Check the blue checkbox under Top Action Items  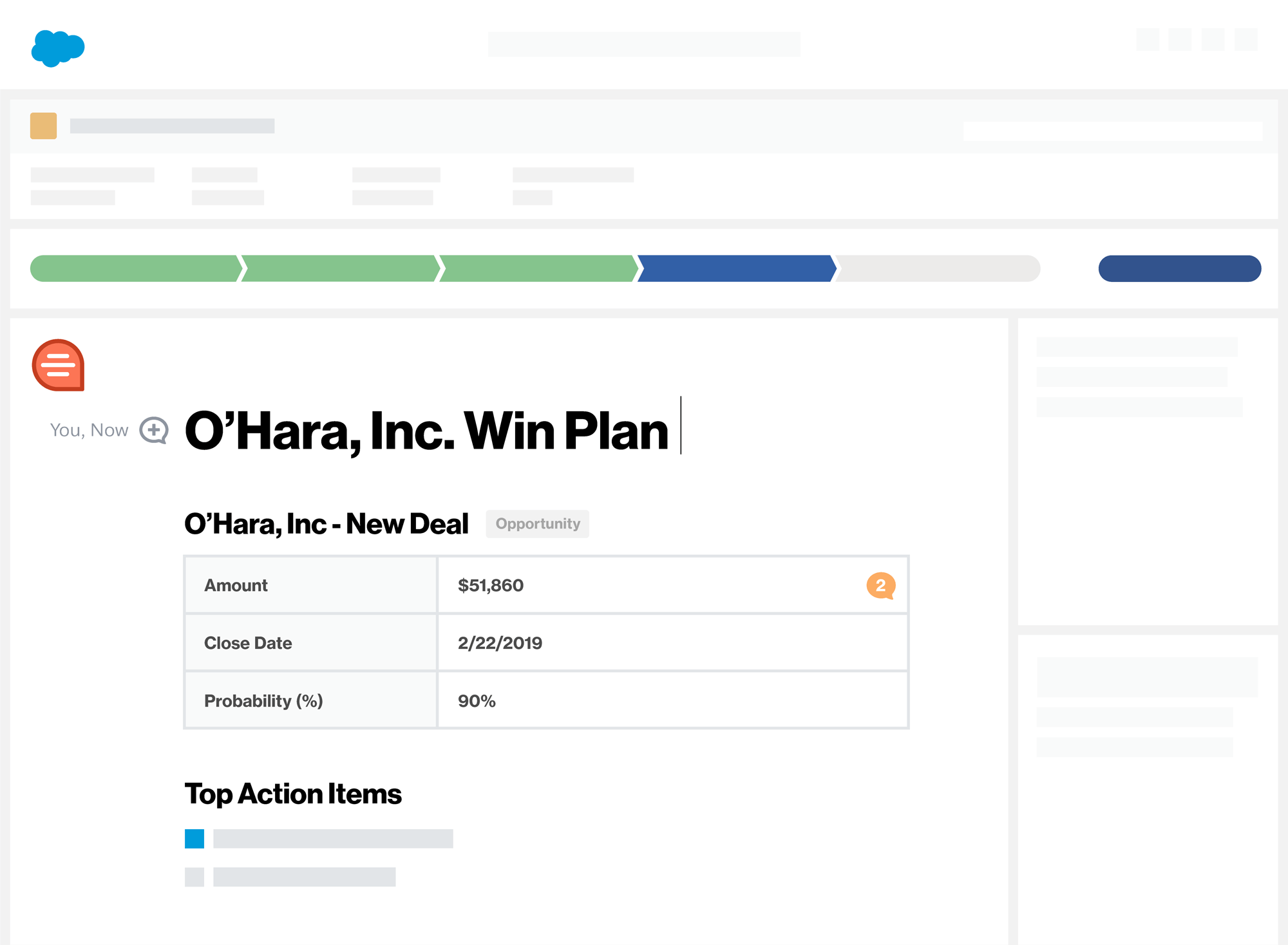194,838
